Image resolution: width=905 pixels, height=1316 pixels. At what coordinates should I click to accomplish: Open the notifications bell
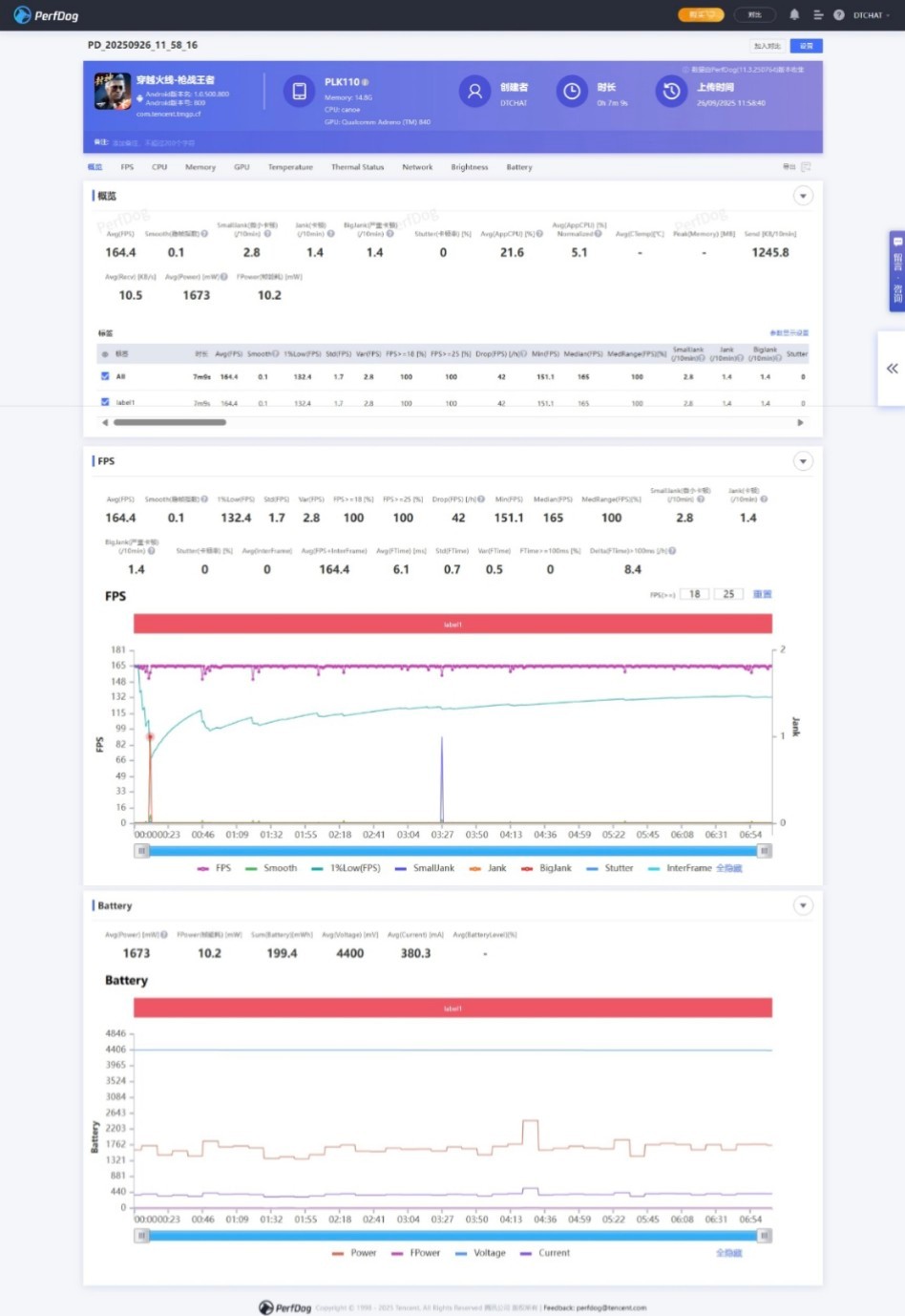click(794, 15)
